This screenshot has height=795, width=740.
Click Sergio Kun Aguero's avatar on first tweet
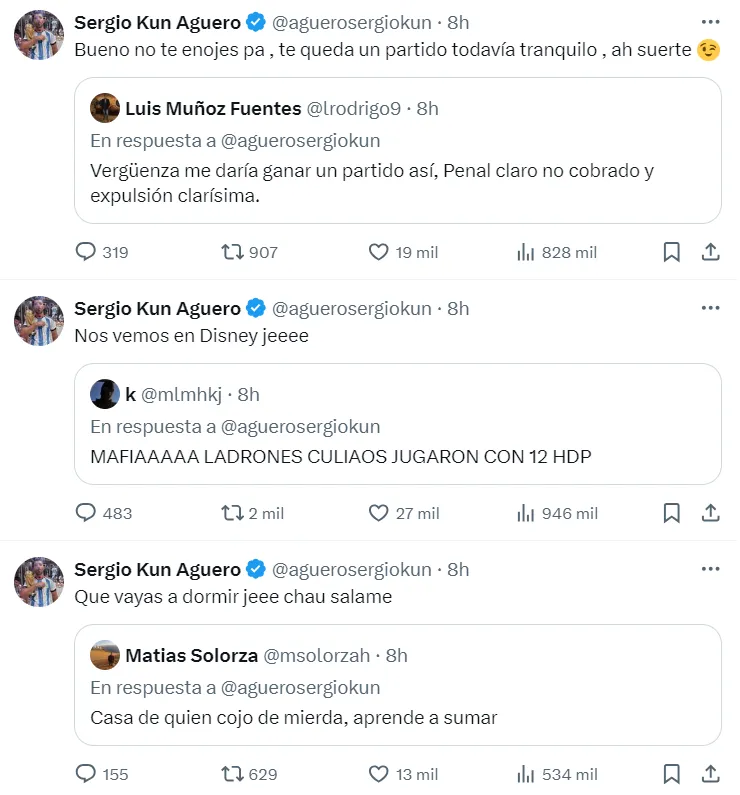click(39, 33)
